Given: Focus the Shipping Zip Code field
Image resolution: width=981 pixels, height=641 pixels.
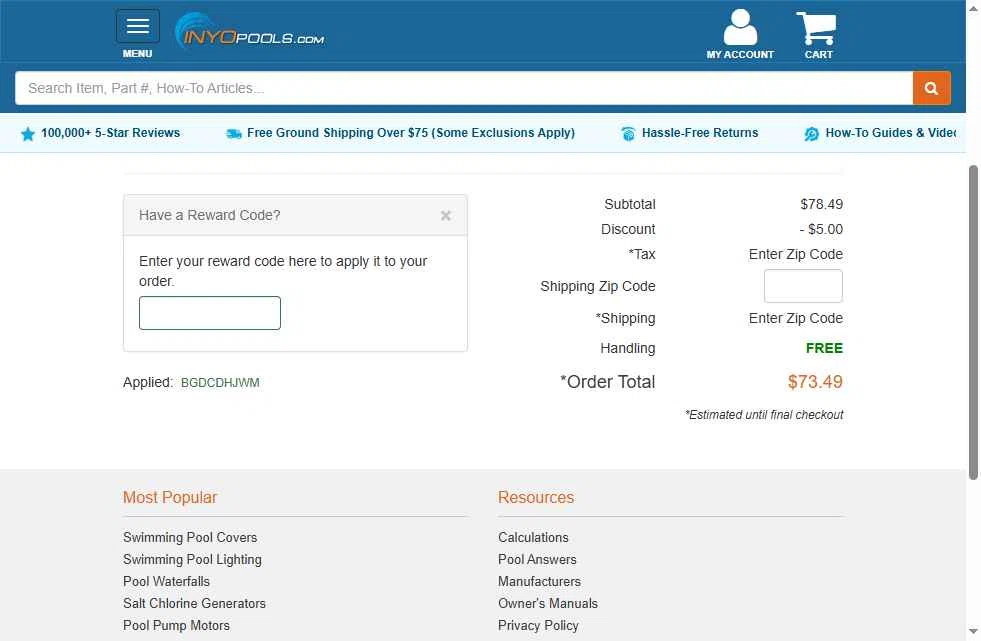Looking at the screenshot, I should point(803,286).
